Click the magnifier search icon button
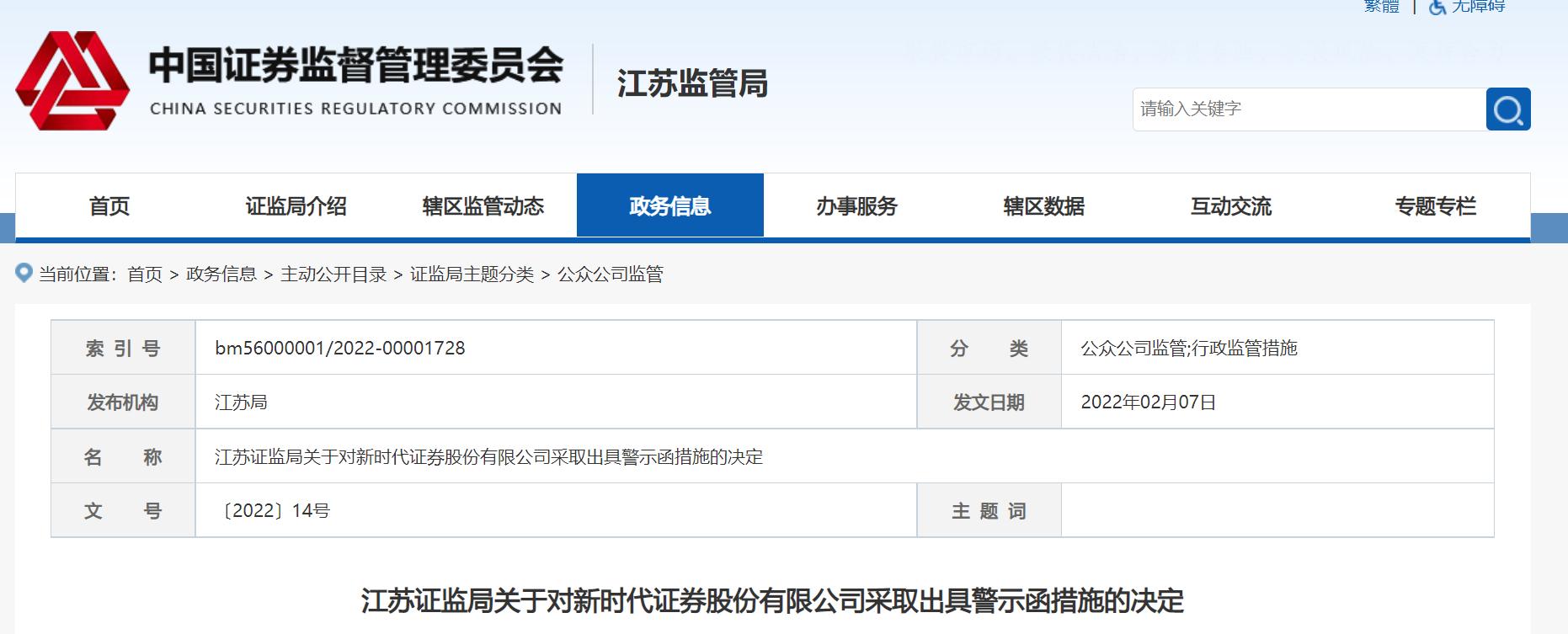This screenshot has width=1568, height=634. 1507,109
